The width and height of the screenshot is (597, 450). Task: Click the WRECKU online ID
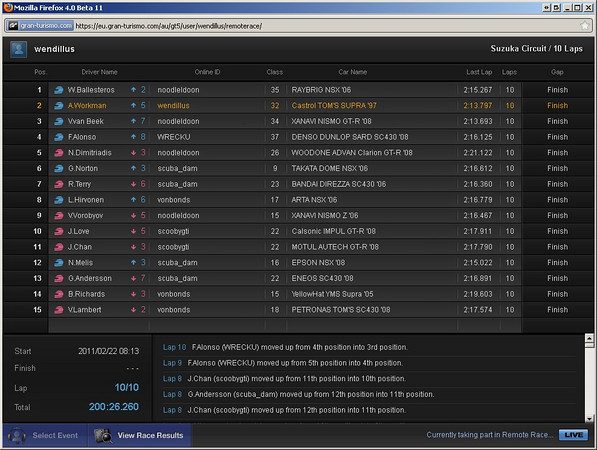point(174,137)
